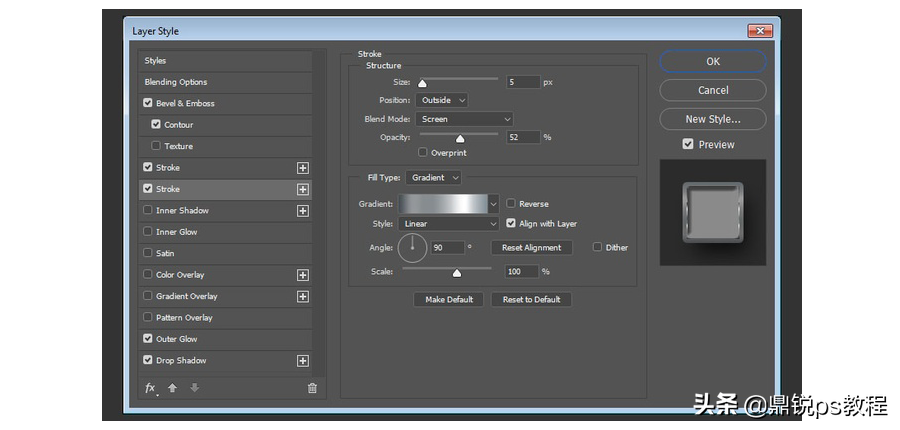This screenshot has width=900, height=430.
Task: Select the Styles panel entry
Action: pyautogui.click(x=226, y=61)
